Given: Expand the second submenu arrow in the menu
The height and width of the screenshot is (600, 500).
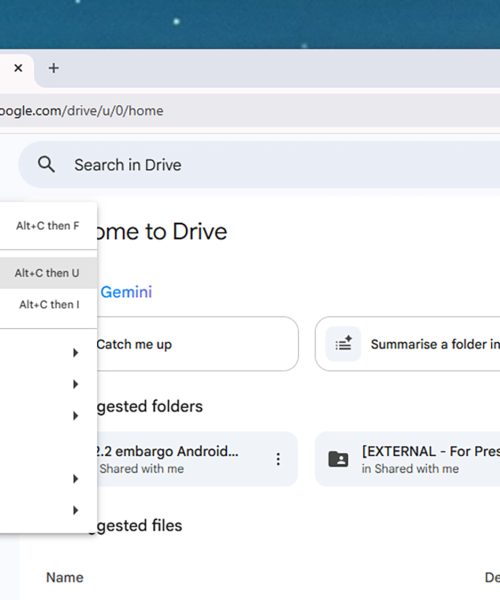Looking at the screenshot, I should [76, 384].
